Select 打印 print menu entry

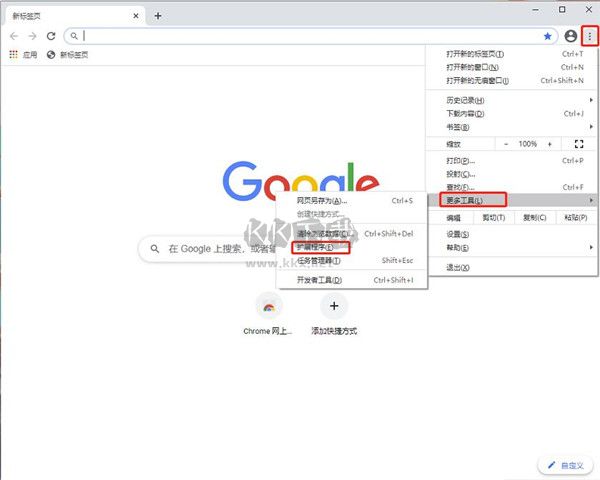(512, 161)
